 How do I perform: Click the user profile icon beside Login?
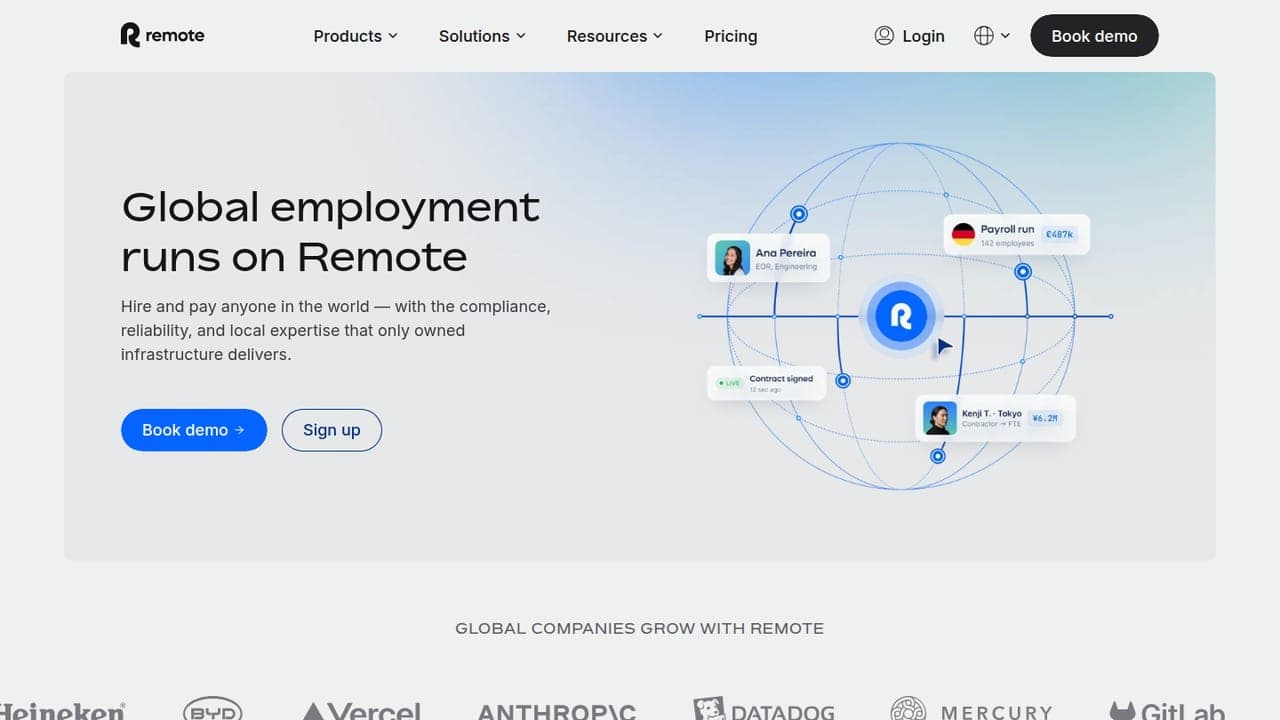pos(884,36)
